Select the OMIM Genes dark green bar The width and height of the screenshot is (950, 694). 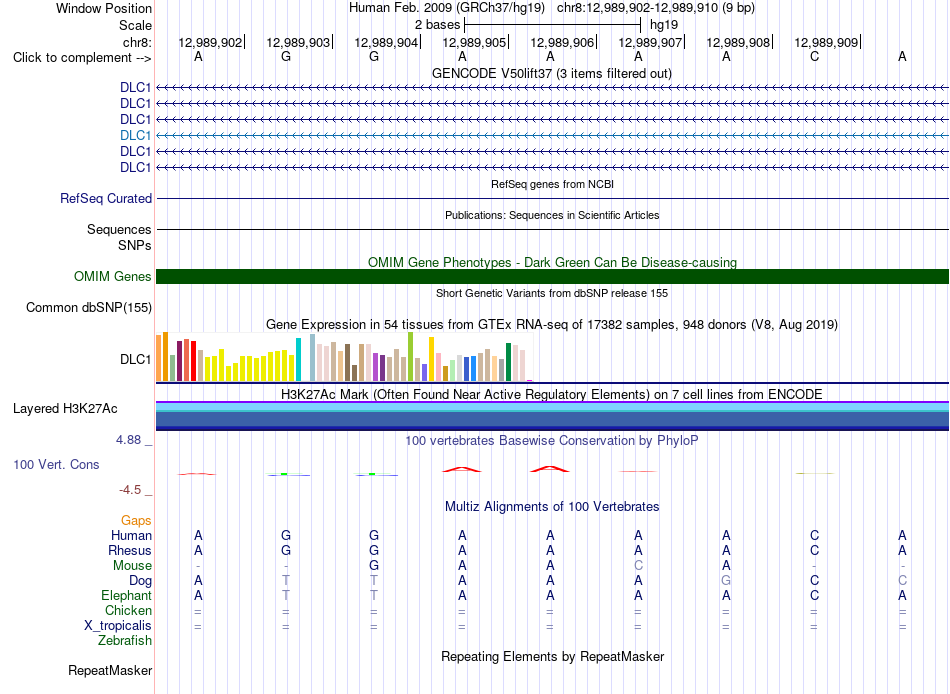coord(552,276)
